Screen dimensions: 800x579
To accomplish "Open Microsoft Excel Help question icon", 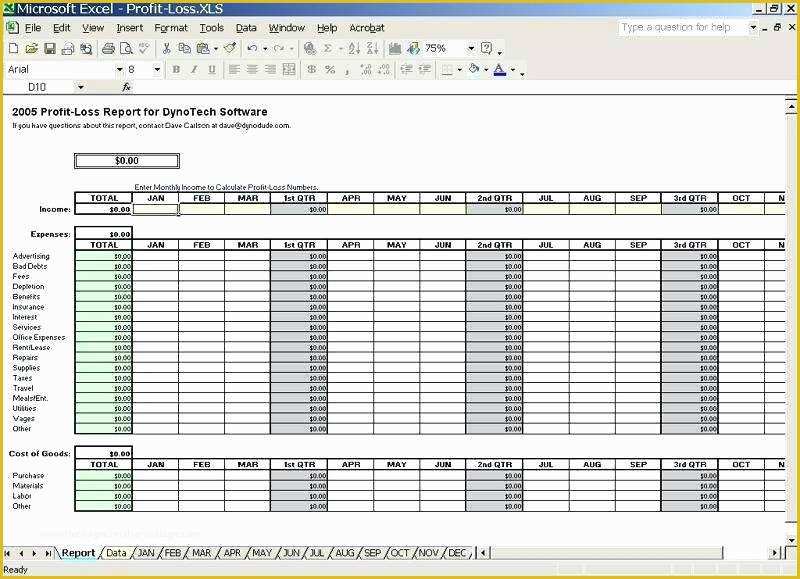I will pos(487,48).
